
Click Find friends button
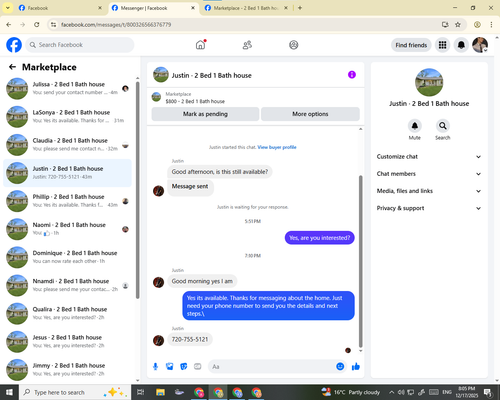tap(411, 45)
